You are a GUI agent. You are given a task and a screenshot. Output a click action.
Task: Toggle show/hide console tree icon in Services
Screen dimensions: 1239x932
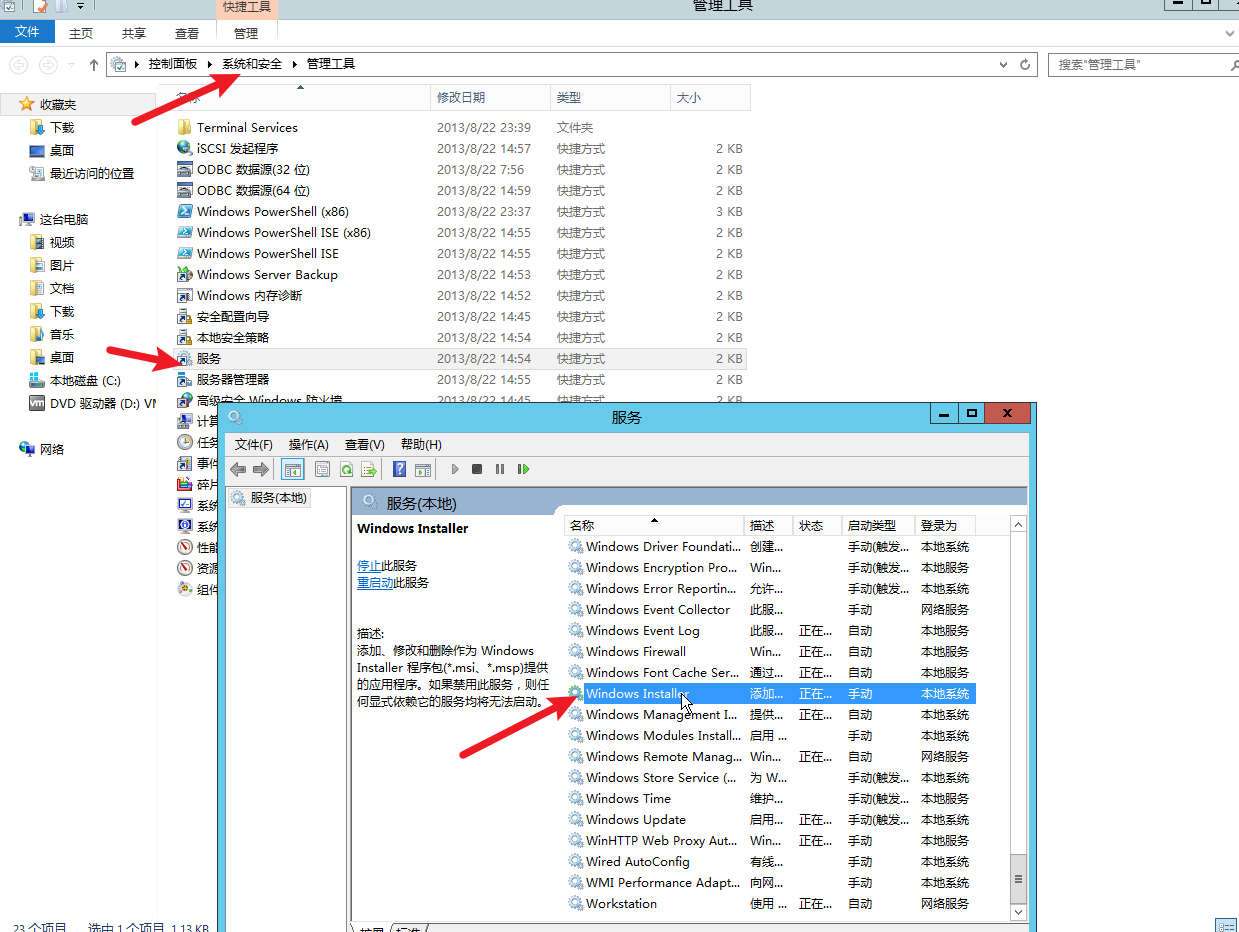click(x=293, y=469)
